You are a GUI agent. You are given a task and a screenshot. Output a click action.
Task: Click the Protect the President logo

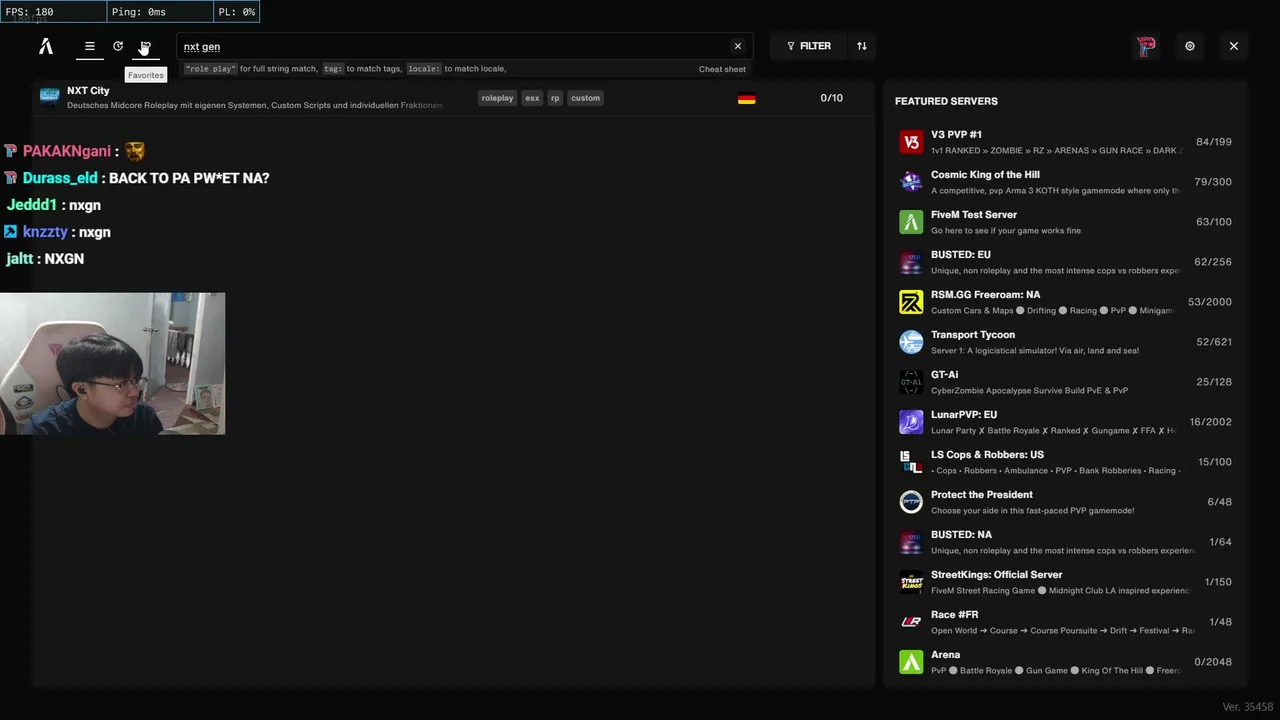(911, 502)
